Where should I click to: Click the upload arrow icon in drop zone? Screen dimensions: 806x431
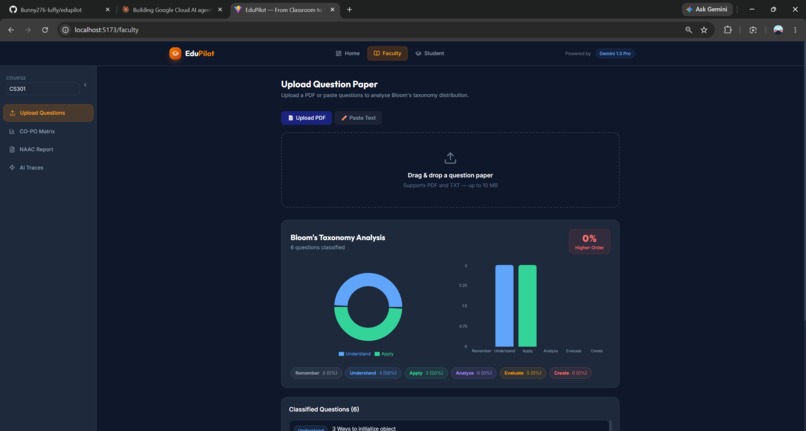[x=450, y=158]
